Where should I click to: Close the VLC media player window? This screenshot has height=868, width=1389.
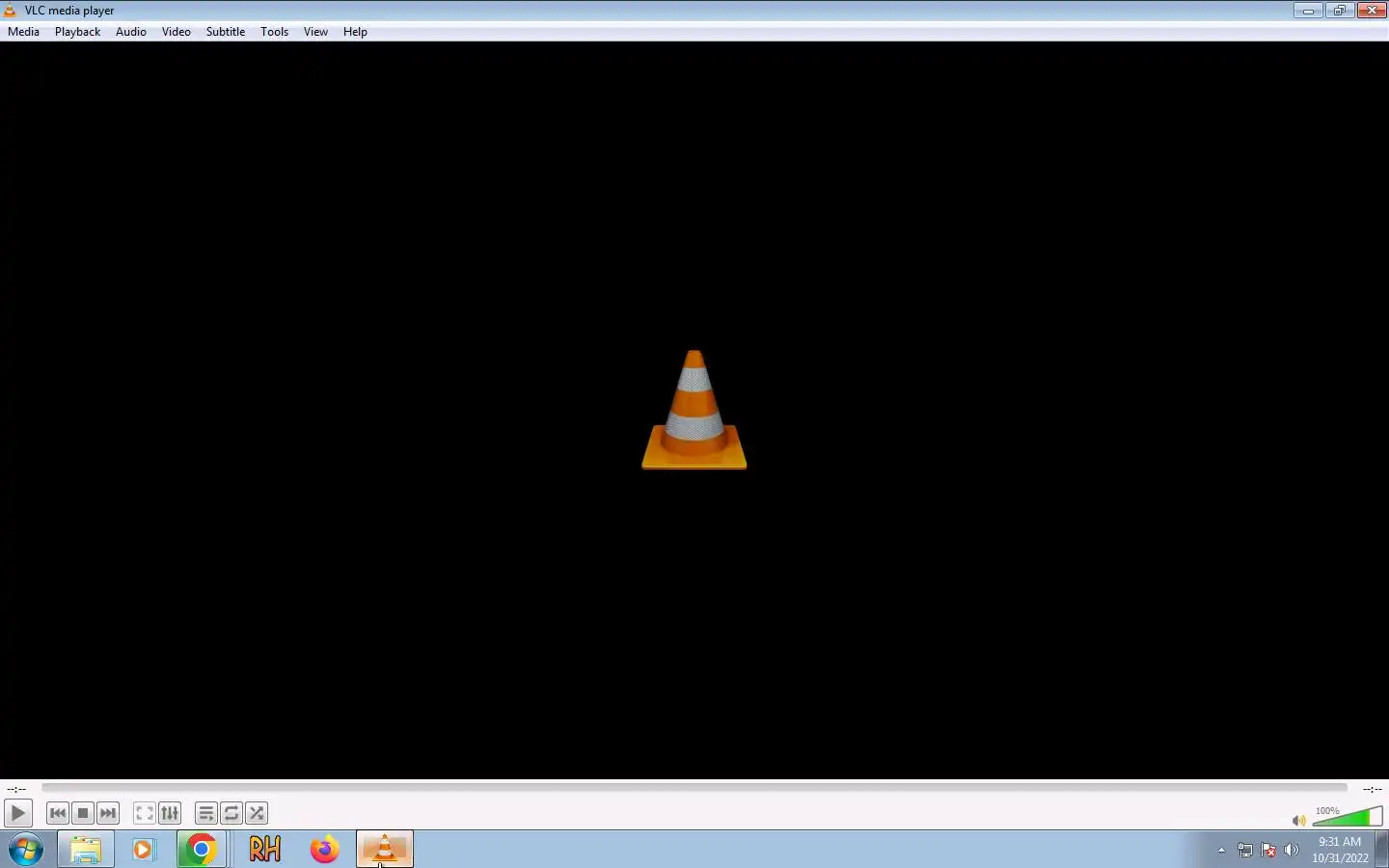coord(1371,11)
